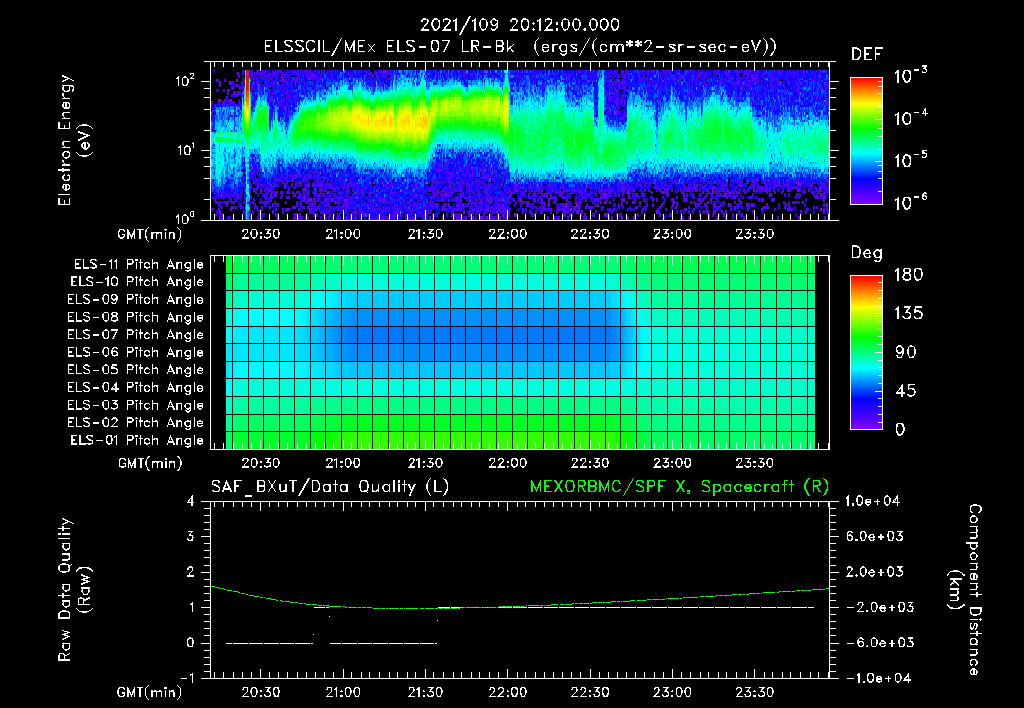
Task: Click the 180 degree colorbar value
Action: tap(908, 275)
